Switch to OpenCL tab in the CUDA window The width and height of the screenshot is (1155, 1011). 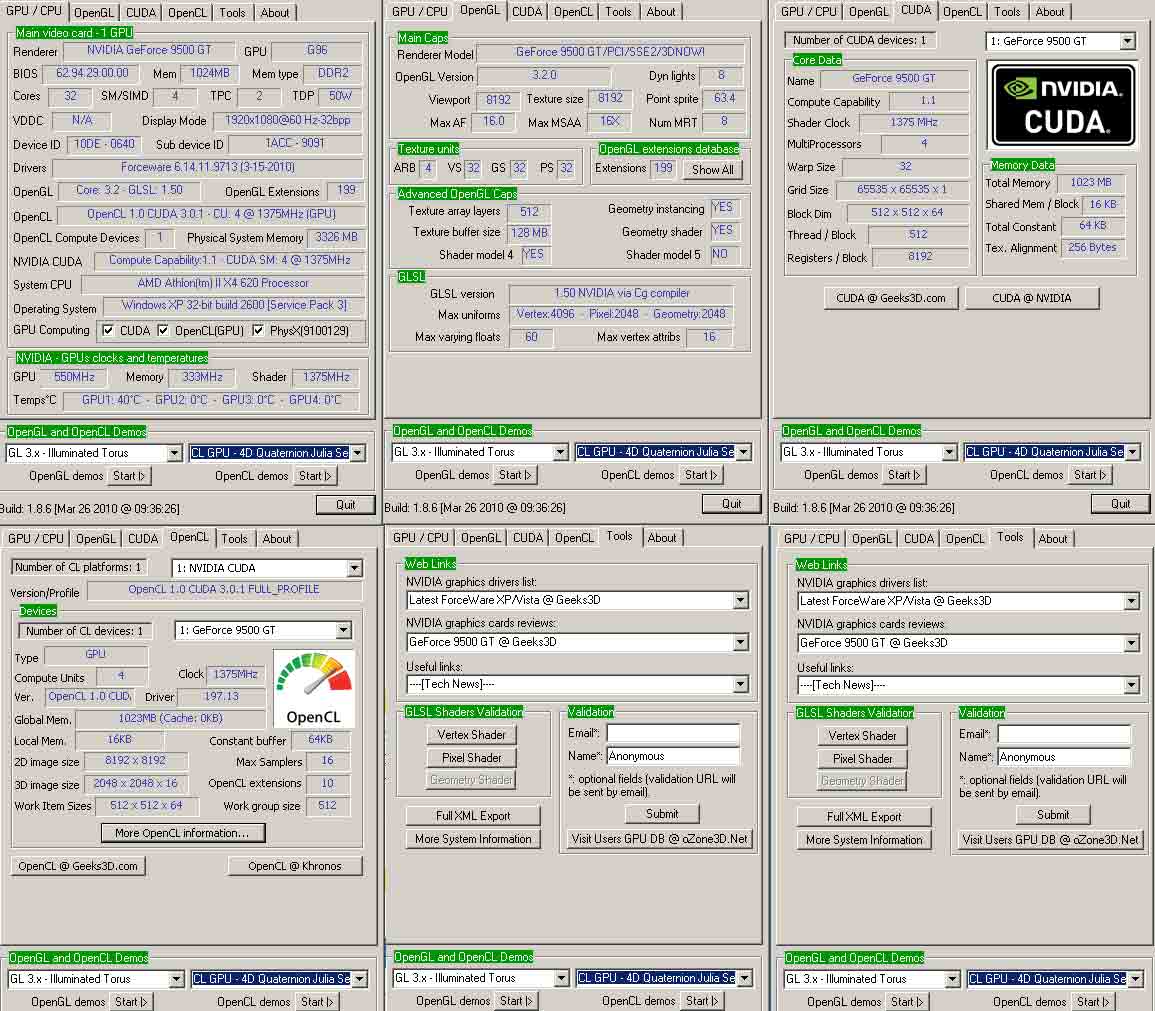[962, 12]
